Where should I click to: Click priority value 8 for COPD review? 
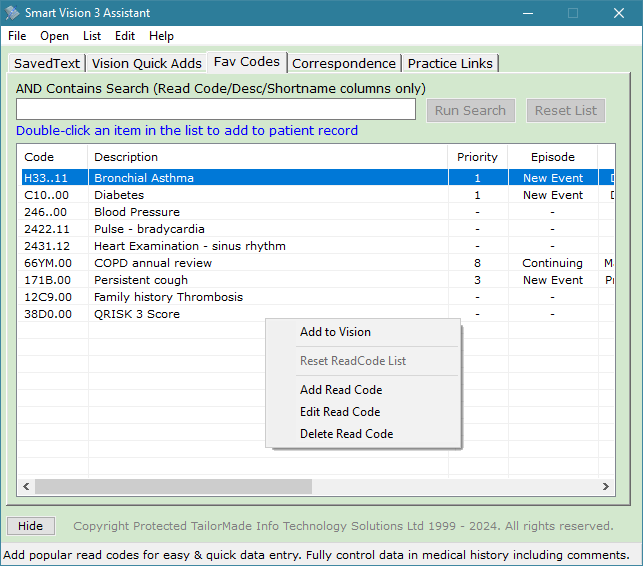pos(477,263)
